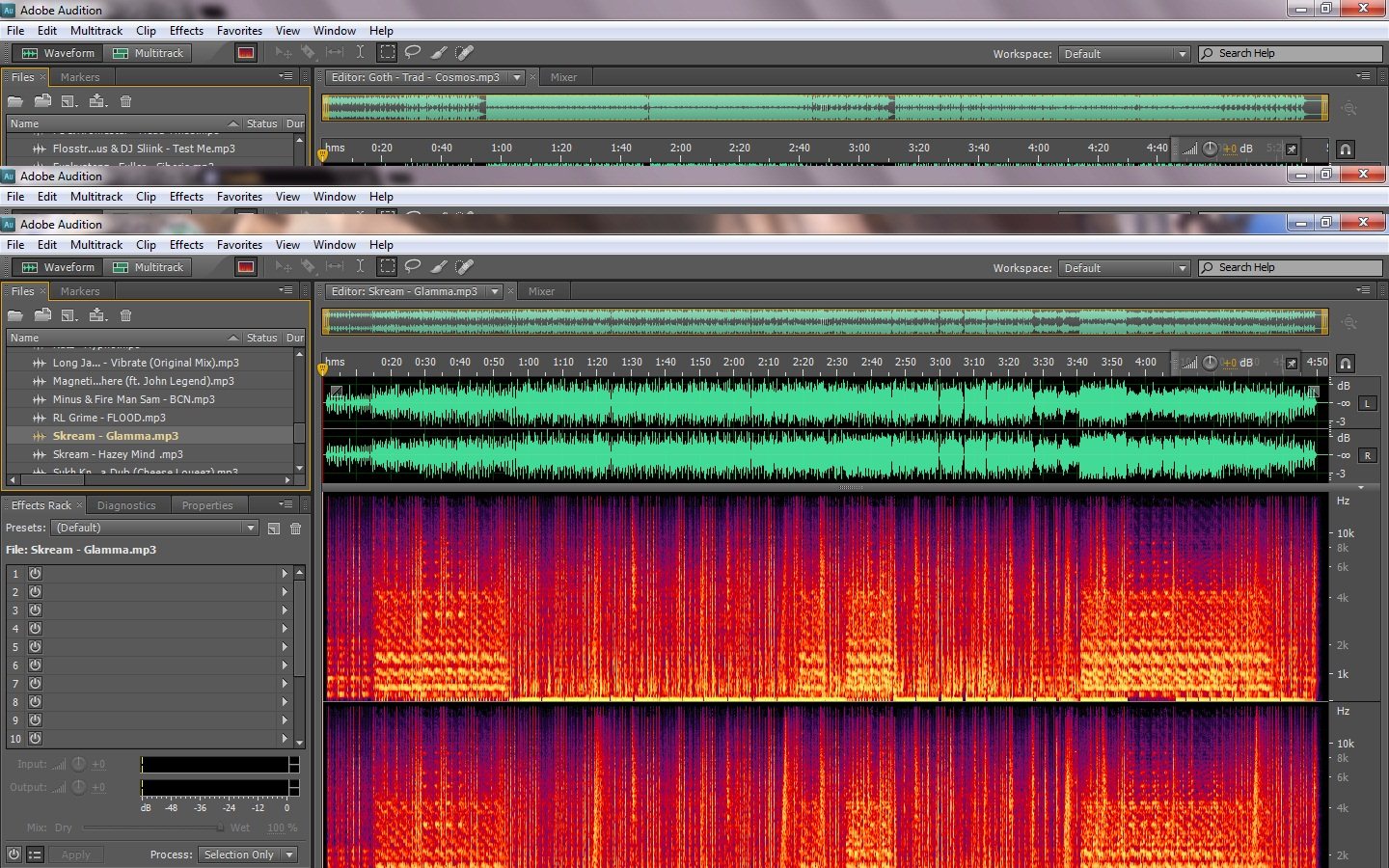Screen dimensions: 1389x868
Task: Click zoom out full icon beside Skream overview
Action: [1349, 322]
